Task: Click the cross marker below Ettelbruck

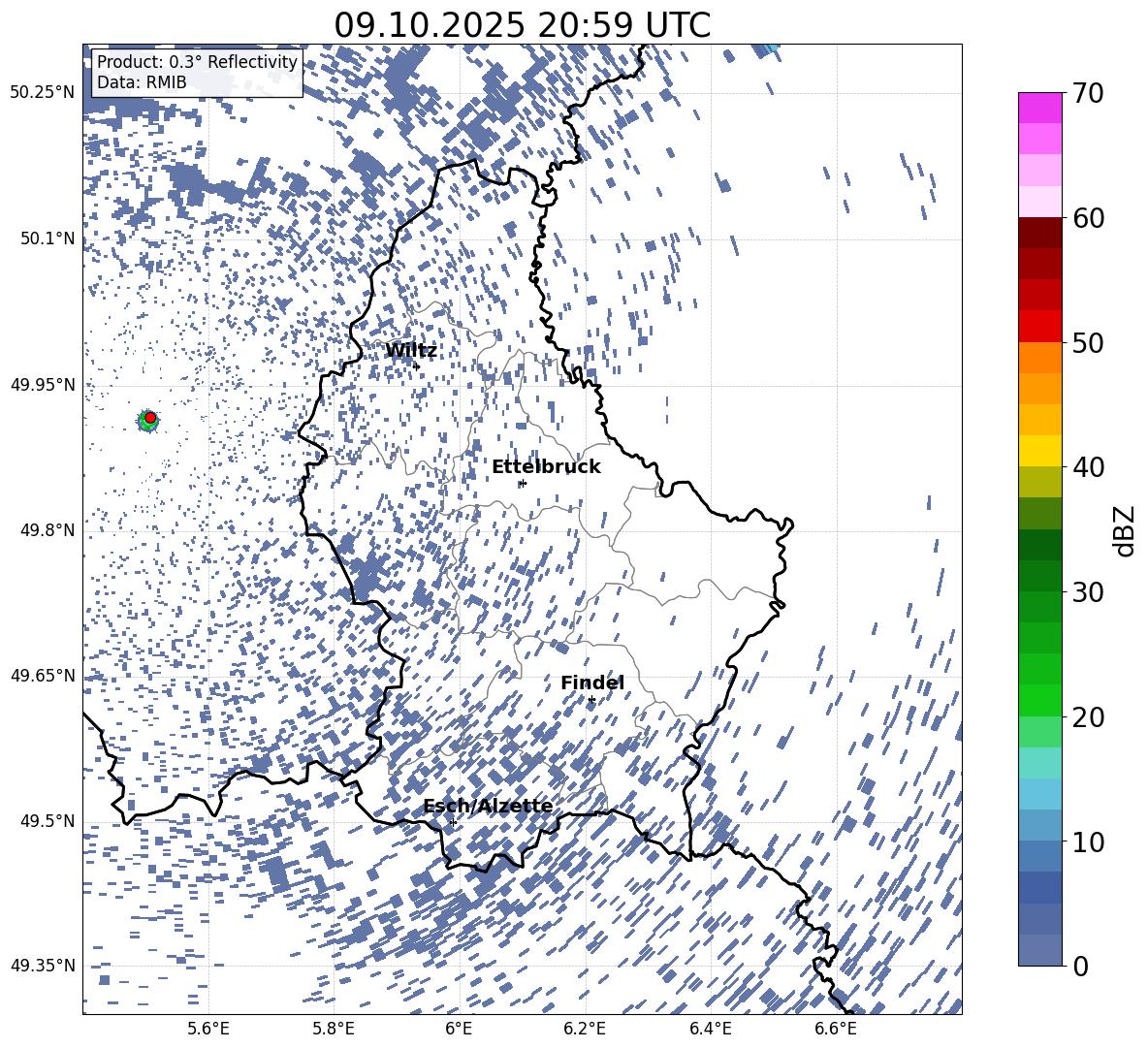Action: [522, 483]
